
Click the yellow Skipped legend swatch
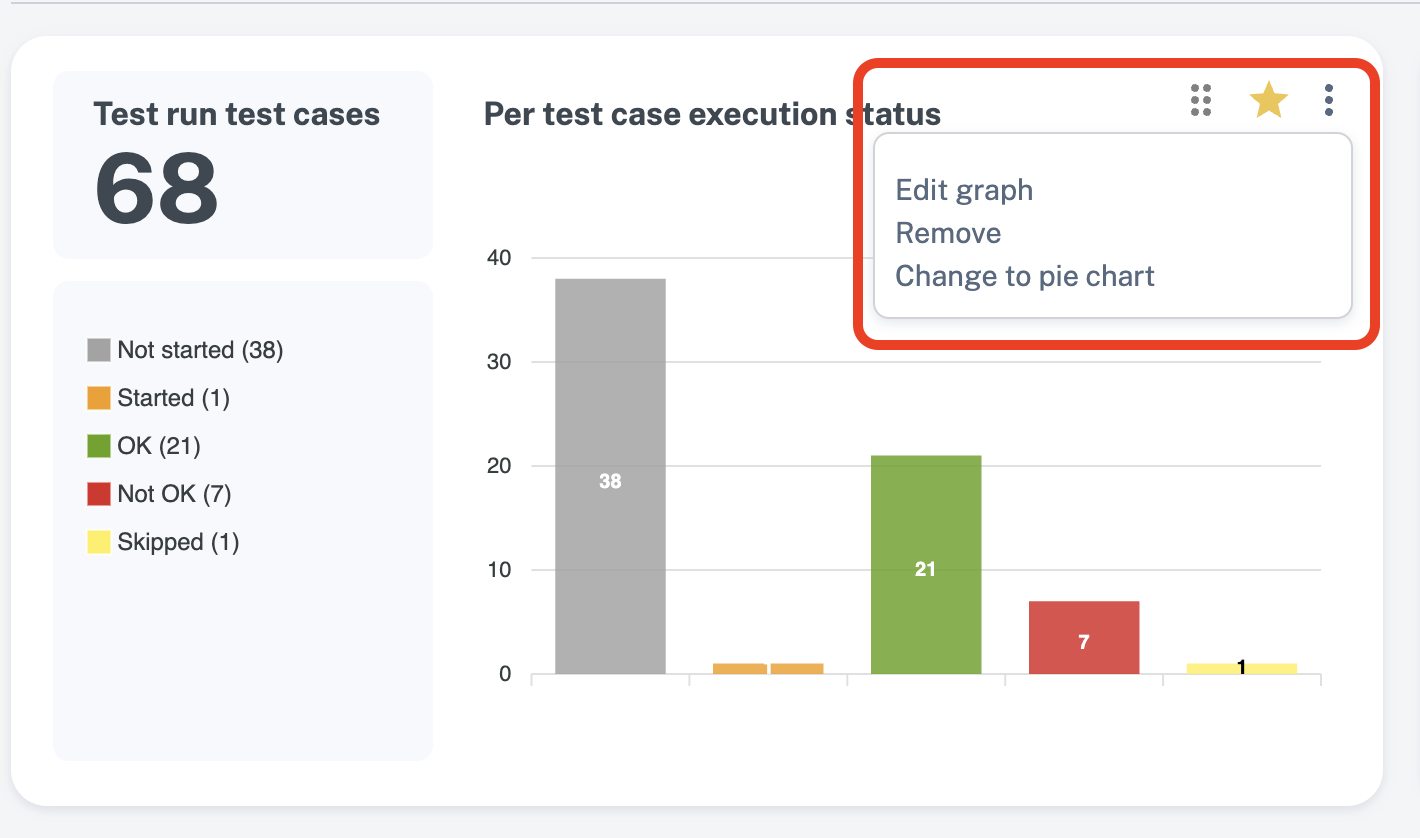[x=98, y=542]
